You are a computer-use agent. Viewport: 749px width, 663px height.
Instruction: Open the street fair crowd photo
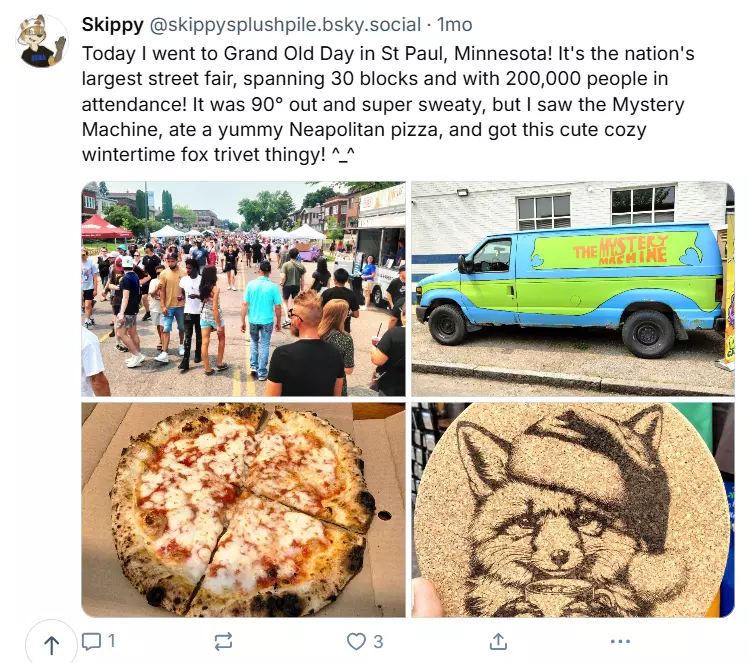tap(243, 289)
